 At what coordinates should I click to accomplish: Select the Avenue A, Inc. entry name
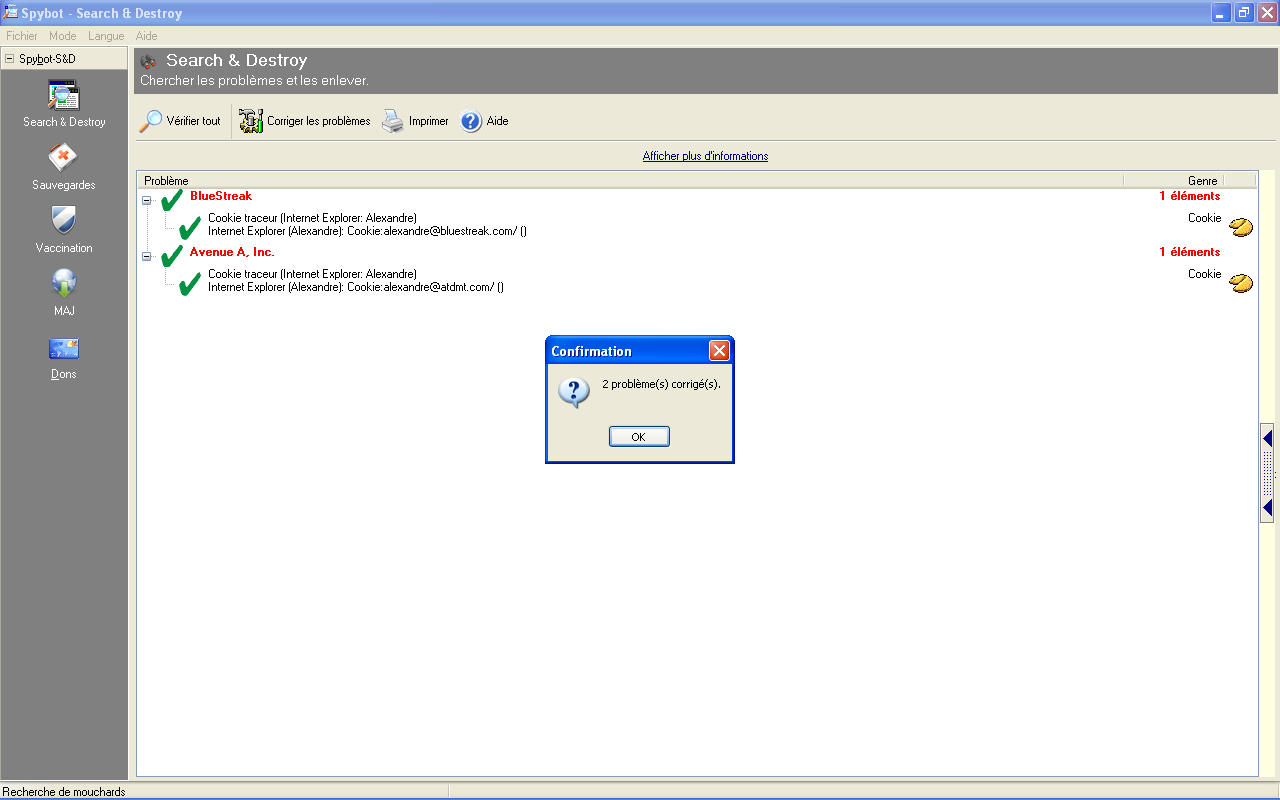click(232, 252)
